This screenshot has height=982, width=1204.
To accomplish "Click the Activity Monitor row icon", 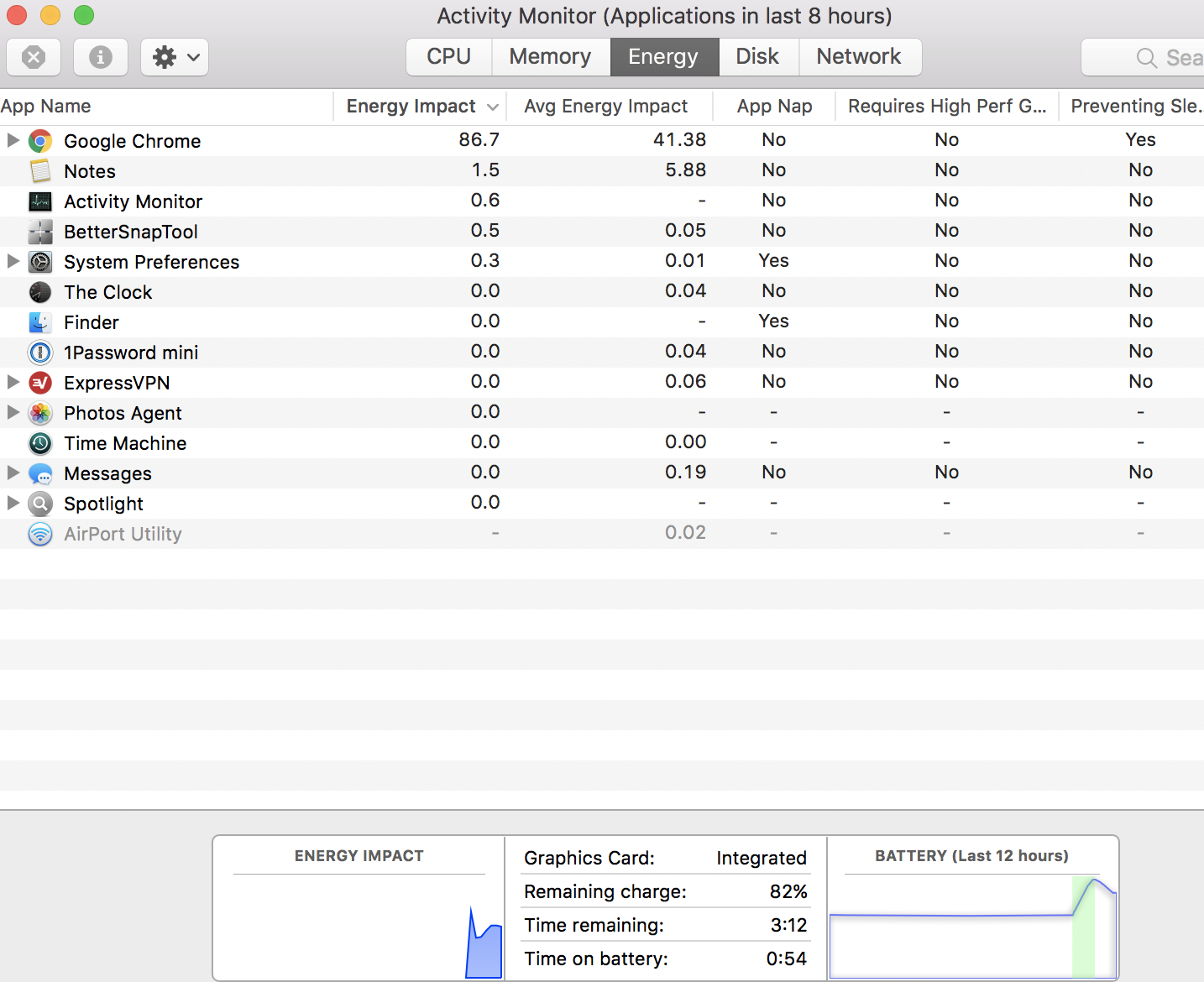I will tap(40, 201).
